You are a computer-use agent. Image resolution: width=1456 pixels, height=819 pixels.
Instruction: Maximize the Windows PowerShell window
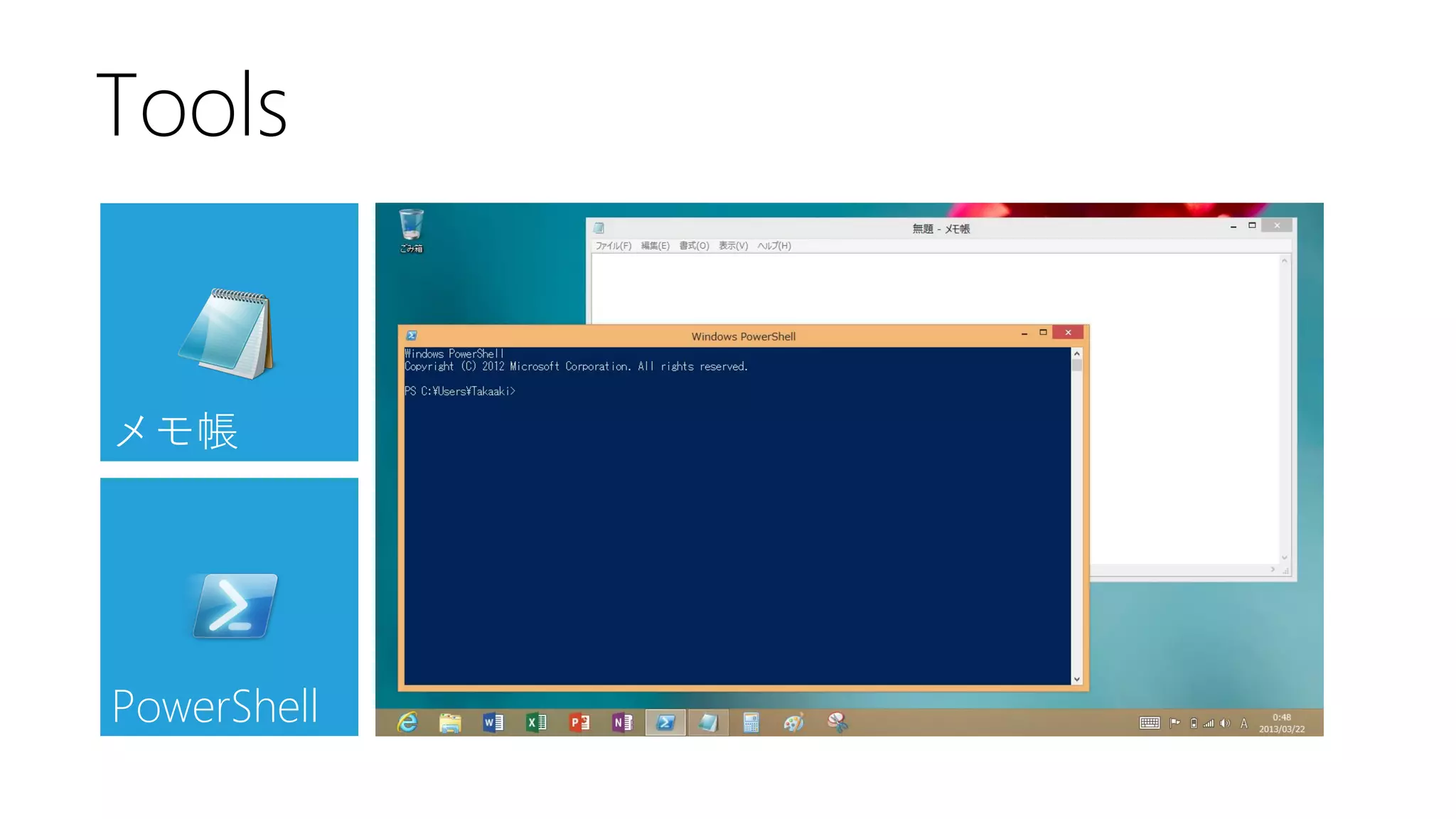(1043, 333)
